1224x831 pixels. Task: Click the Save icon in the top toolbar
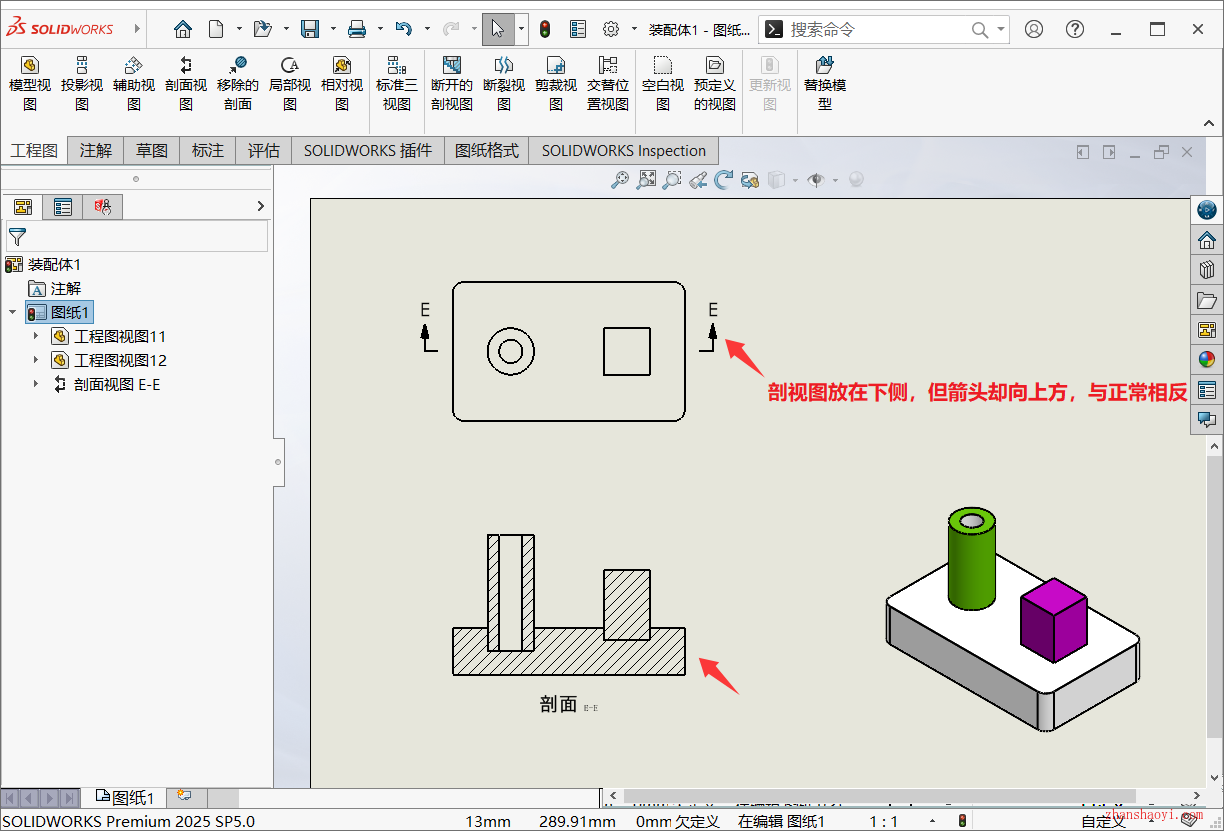[x=310, y=29]
